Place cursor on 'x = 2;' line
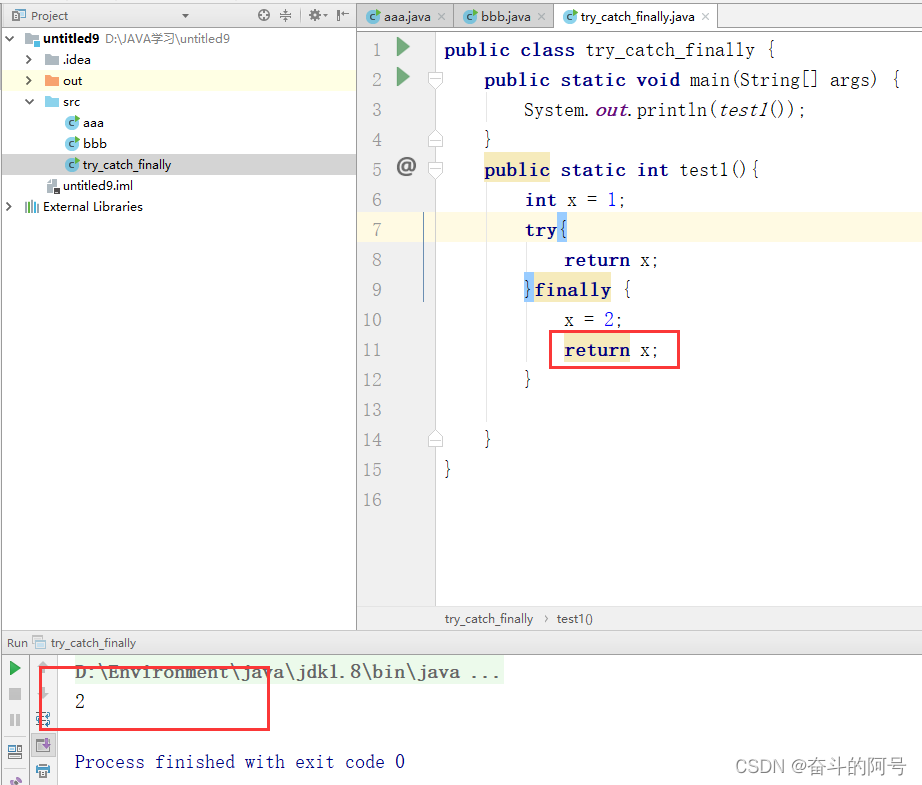Viewport: 922px width, 785px height. [x=593, y=320]
